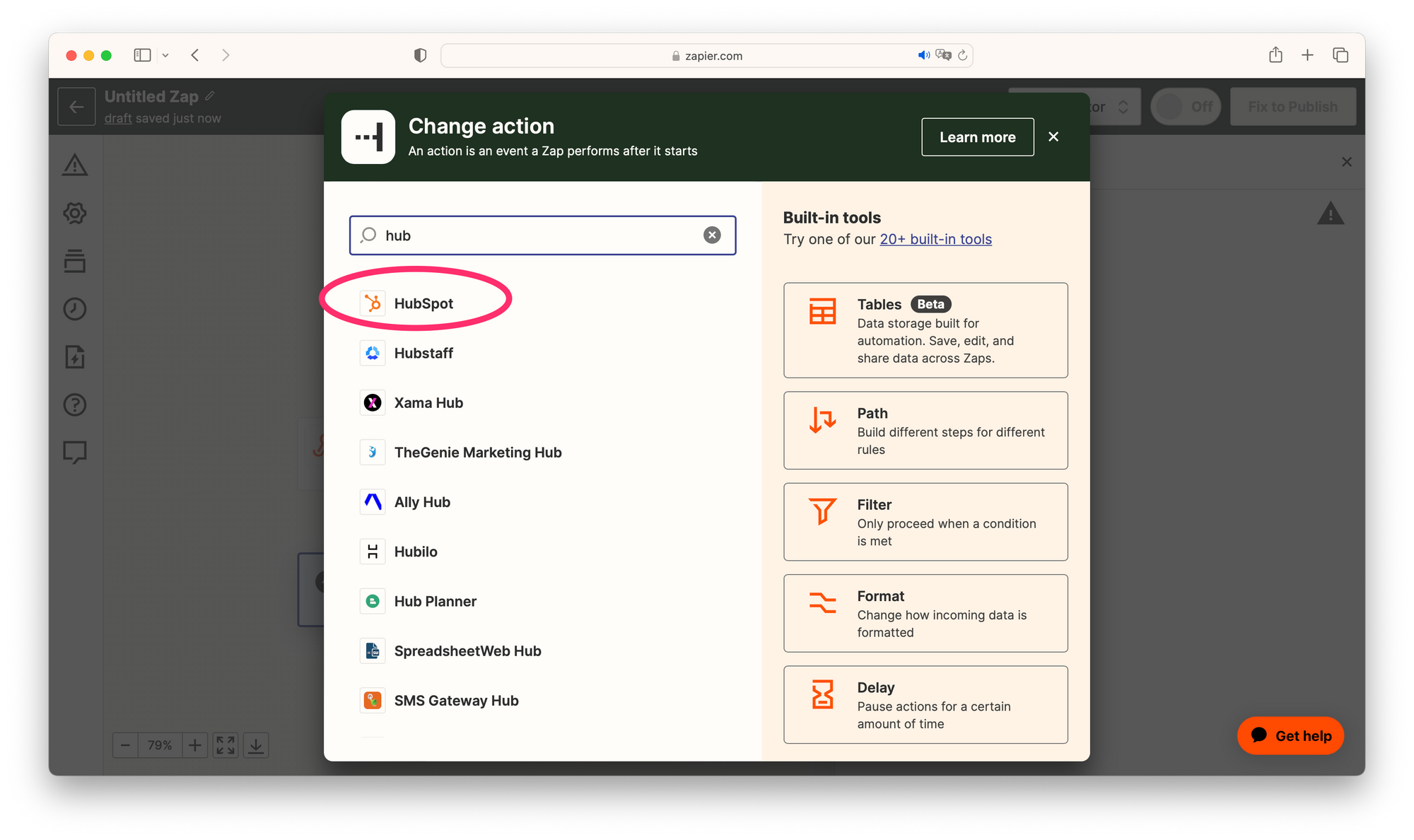Click the Fix to Publish button
Viewport: 1414px width, 840px height.
pos(1292,107)
